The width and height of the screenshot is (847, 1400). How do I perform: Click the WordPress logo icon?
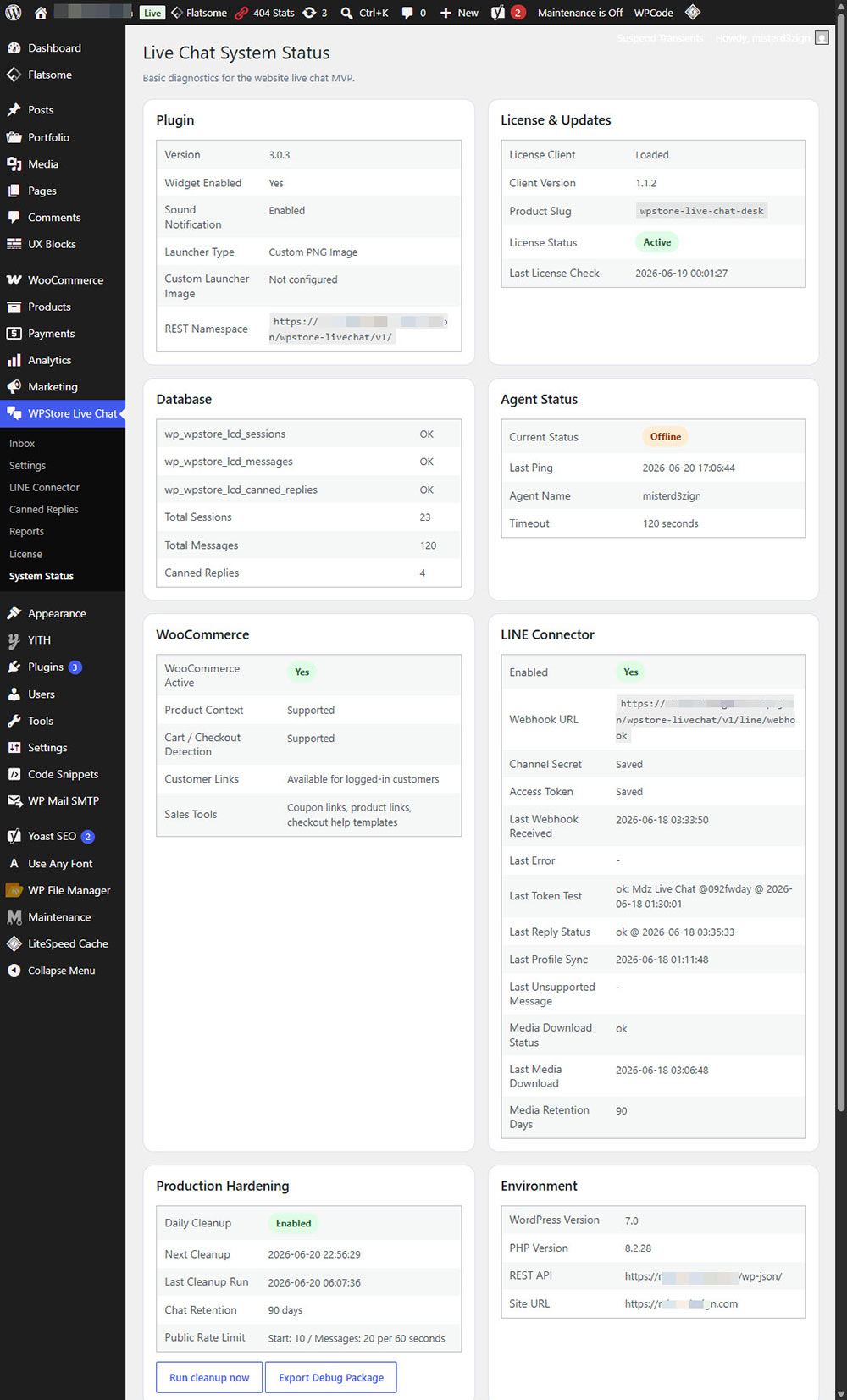14,13
